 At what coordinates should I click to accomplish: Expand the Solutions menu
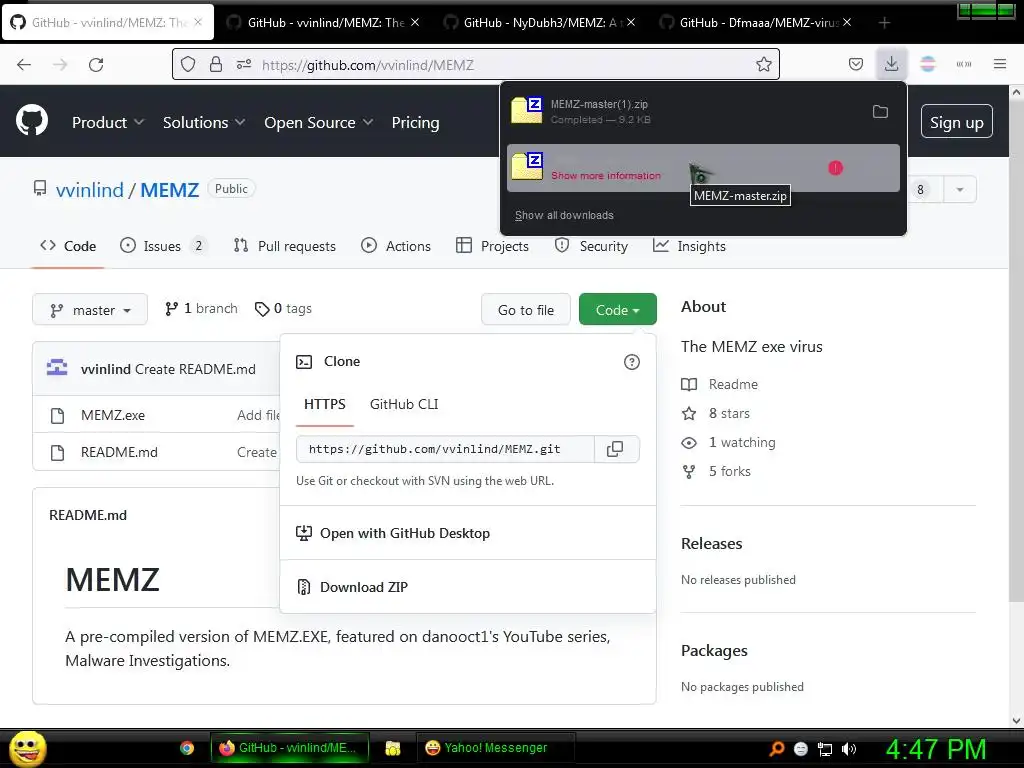204,122
